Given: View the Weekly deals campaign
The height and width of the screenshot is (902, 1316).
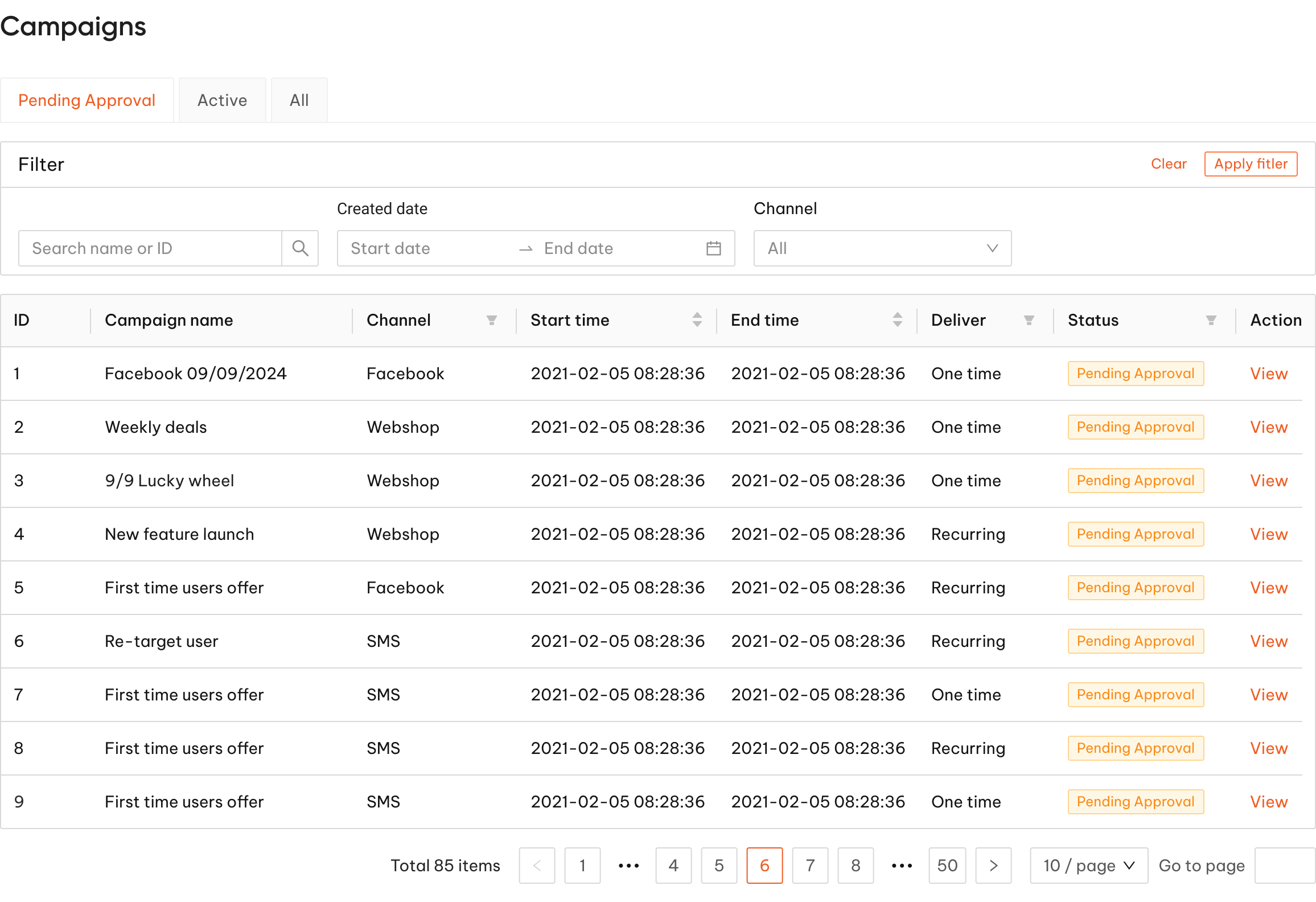Looking at the screenshot, I should (x=1269, y=427).
